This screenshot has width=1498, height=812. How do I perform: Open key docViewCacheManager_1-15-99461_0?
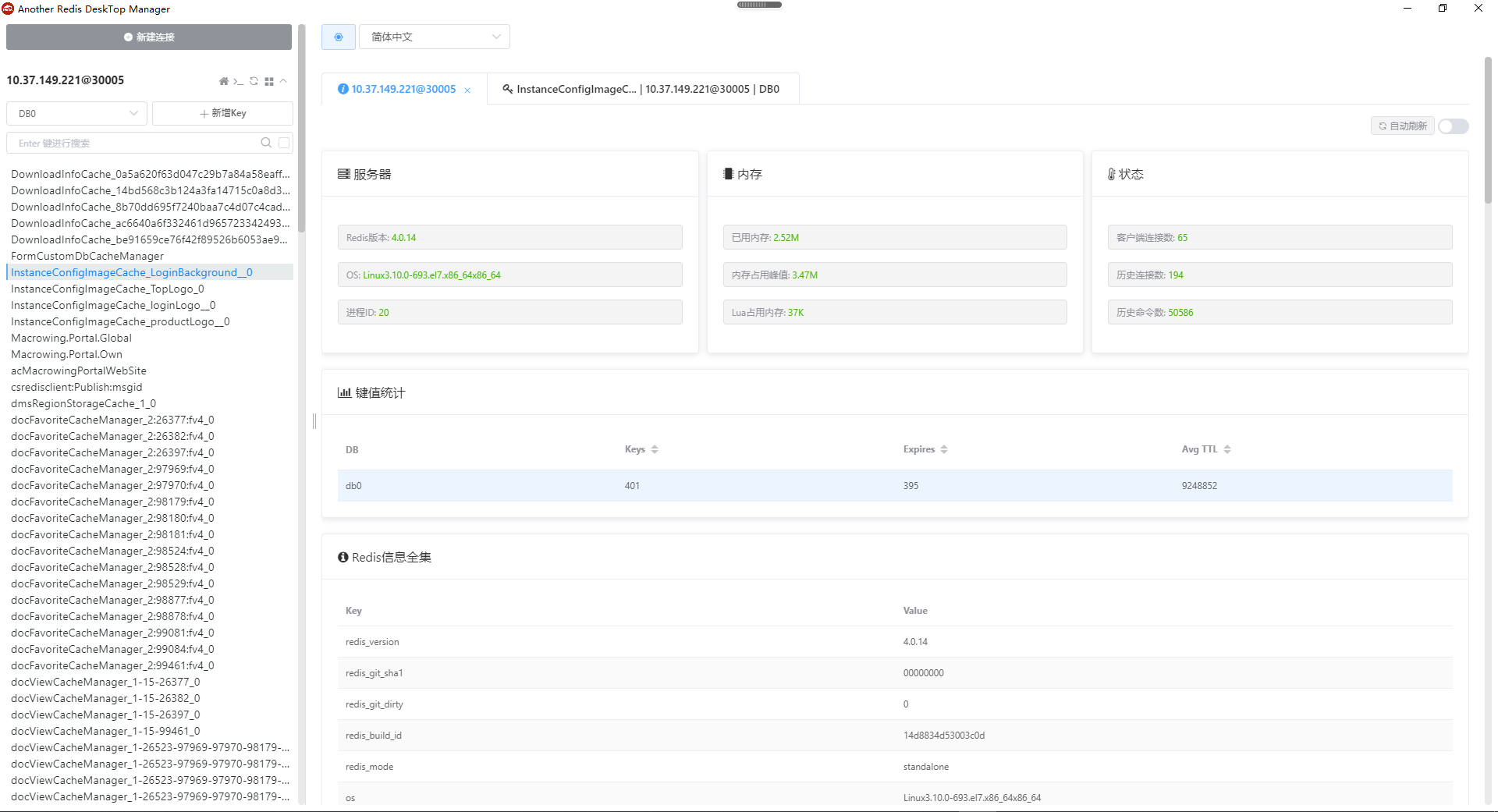(105, 731)
